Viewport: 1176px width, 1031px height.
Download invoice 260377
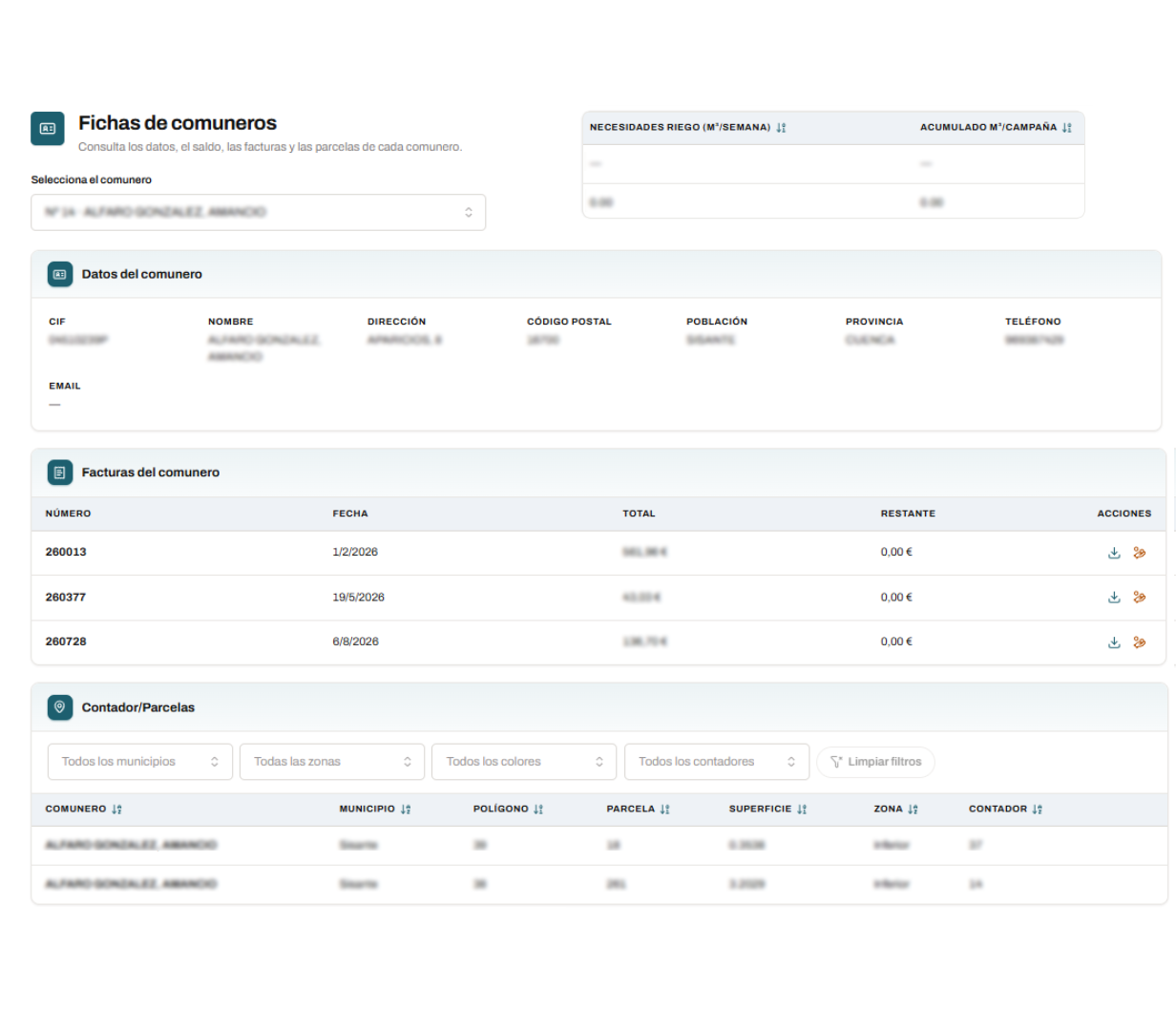1114,598
